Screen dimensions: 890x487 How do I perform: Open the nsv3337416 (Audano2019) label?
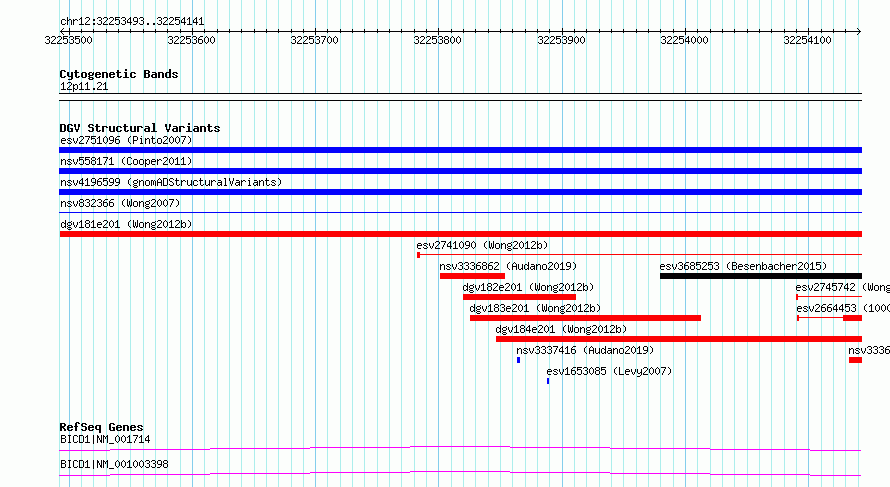(585, 350)
